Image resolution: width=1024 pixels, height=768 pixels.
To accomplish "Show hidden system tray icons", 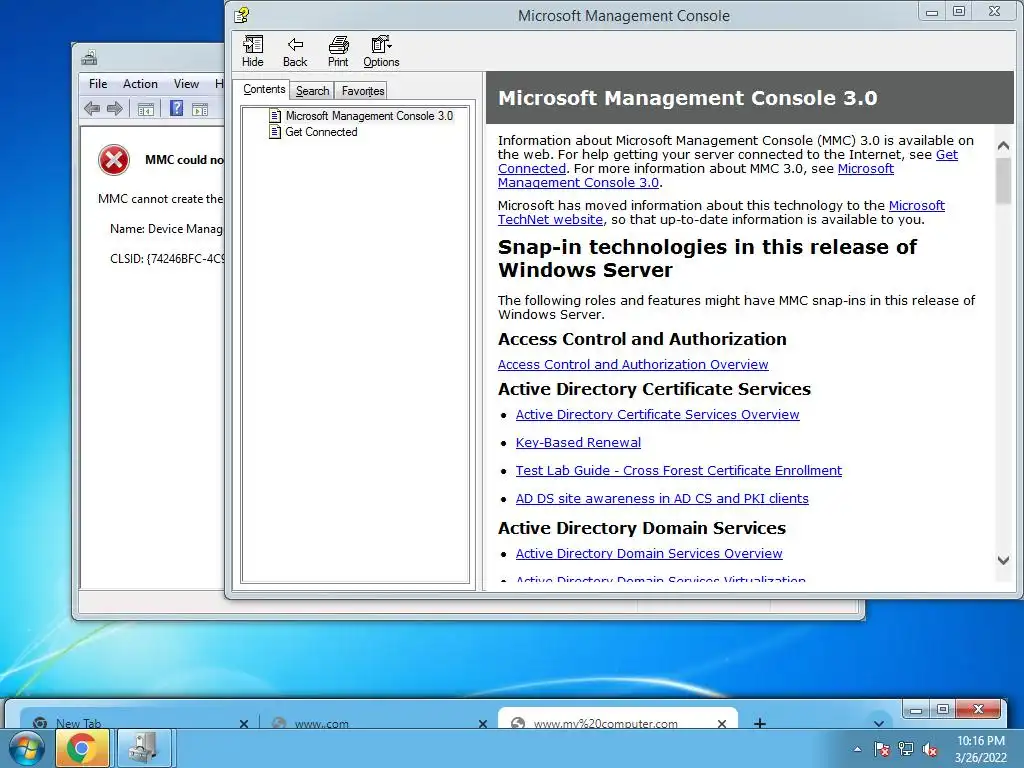I will click(857, 749).
